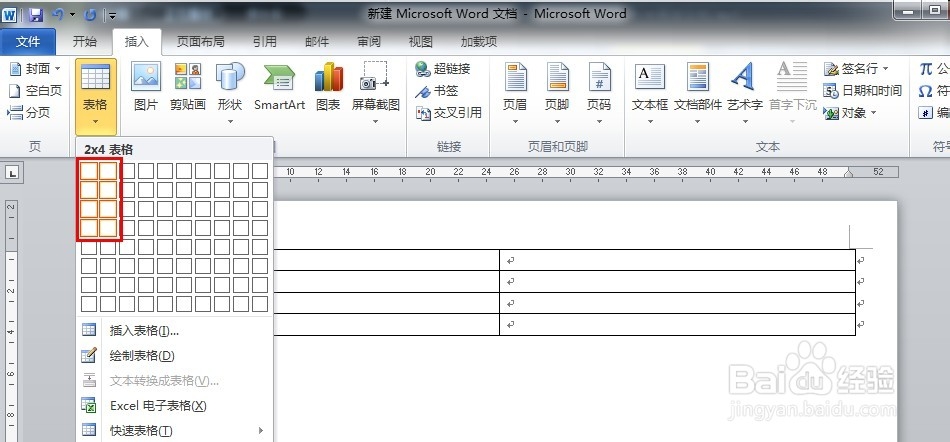The height and width of the screenshot is (442, 950).
Task: Click the Ω symbol icon in ribbon
Action: (x=925, y=91)
